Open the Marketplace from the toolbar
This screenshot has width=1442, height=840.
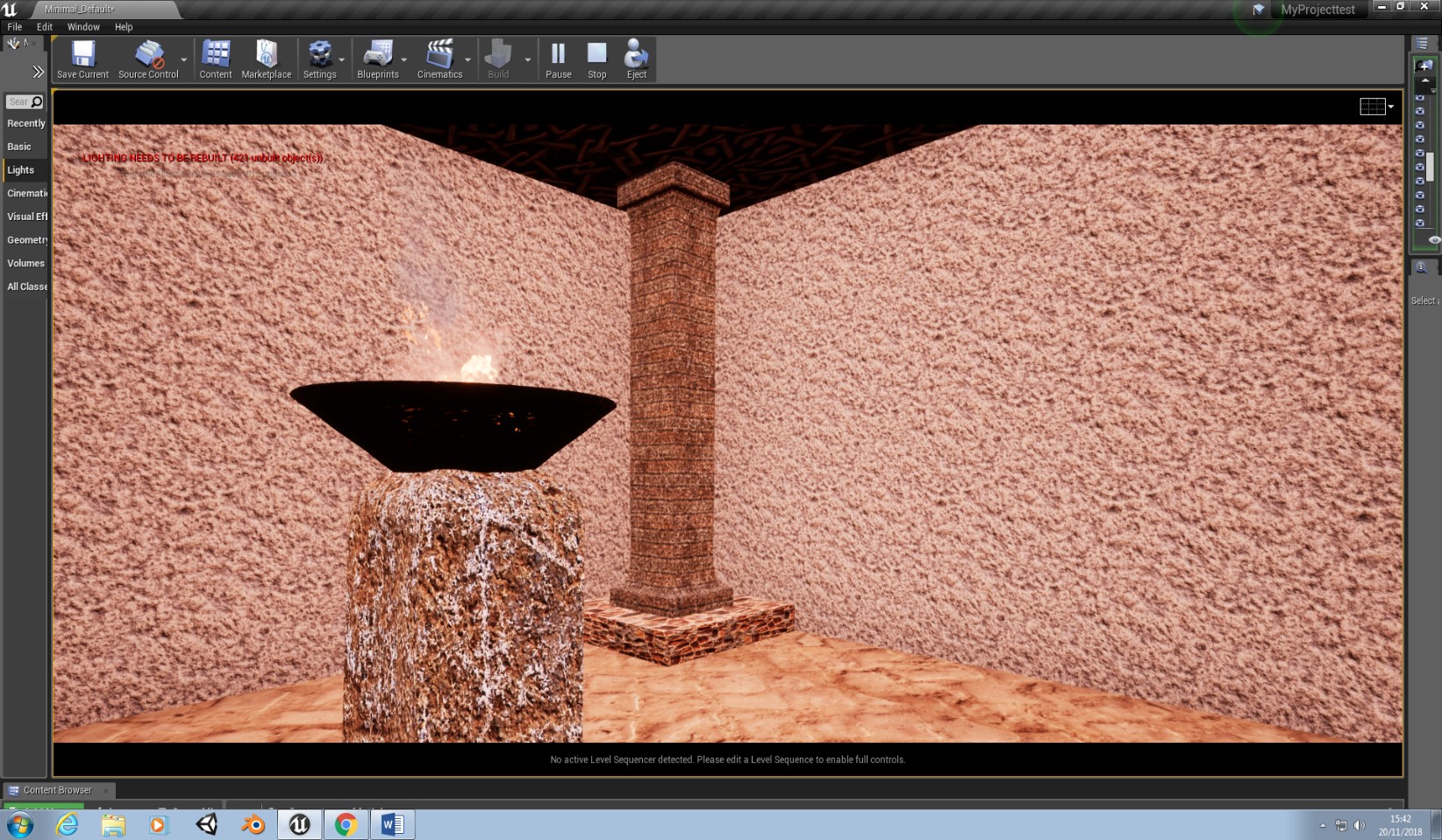pos(266,55)
